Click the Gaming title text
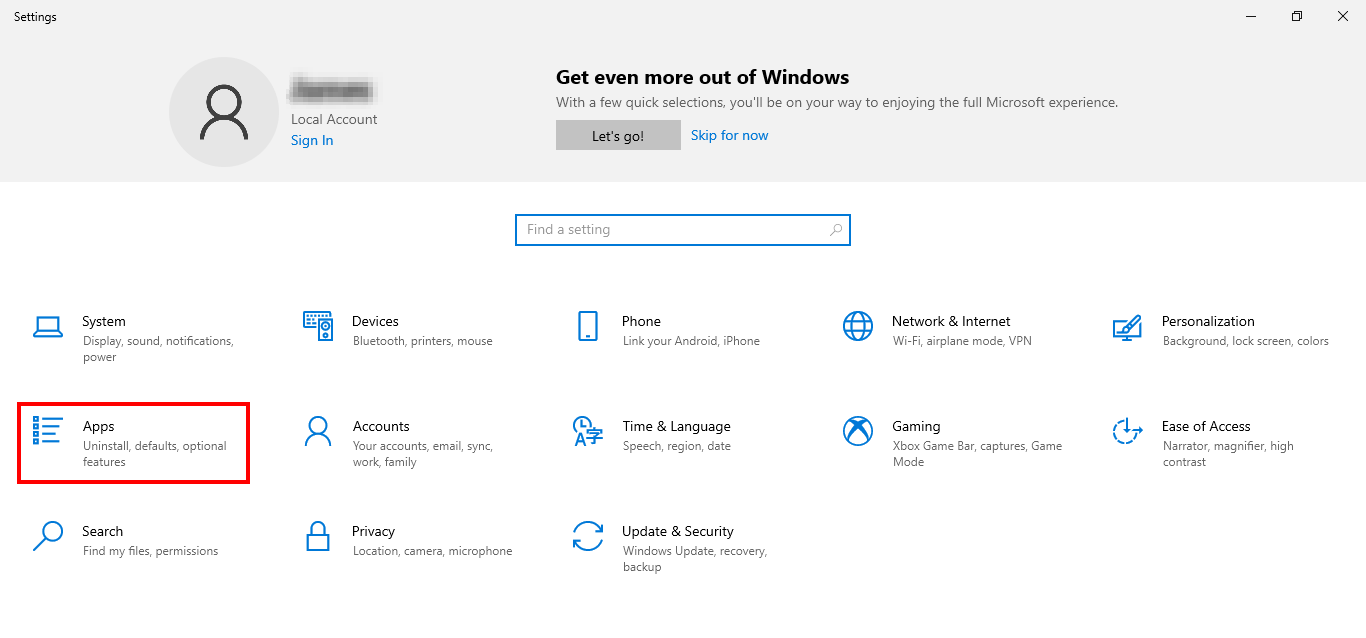1366x638 pixels. 916,426
